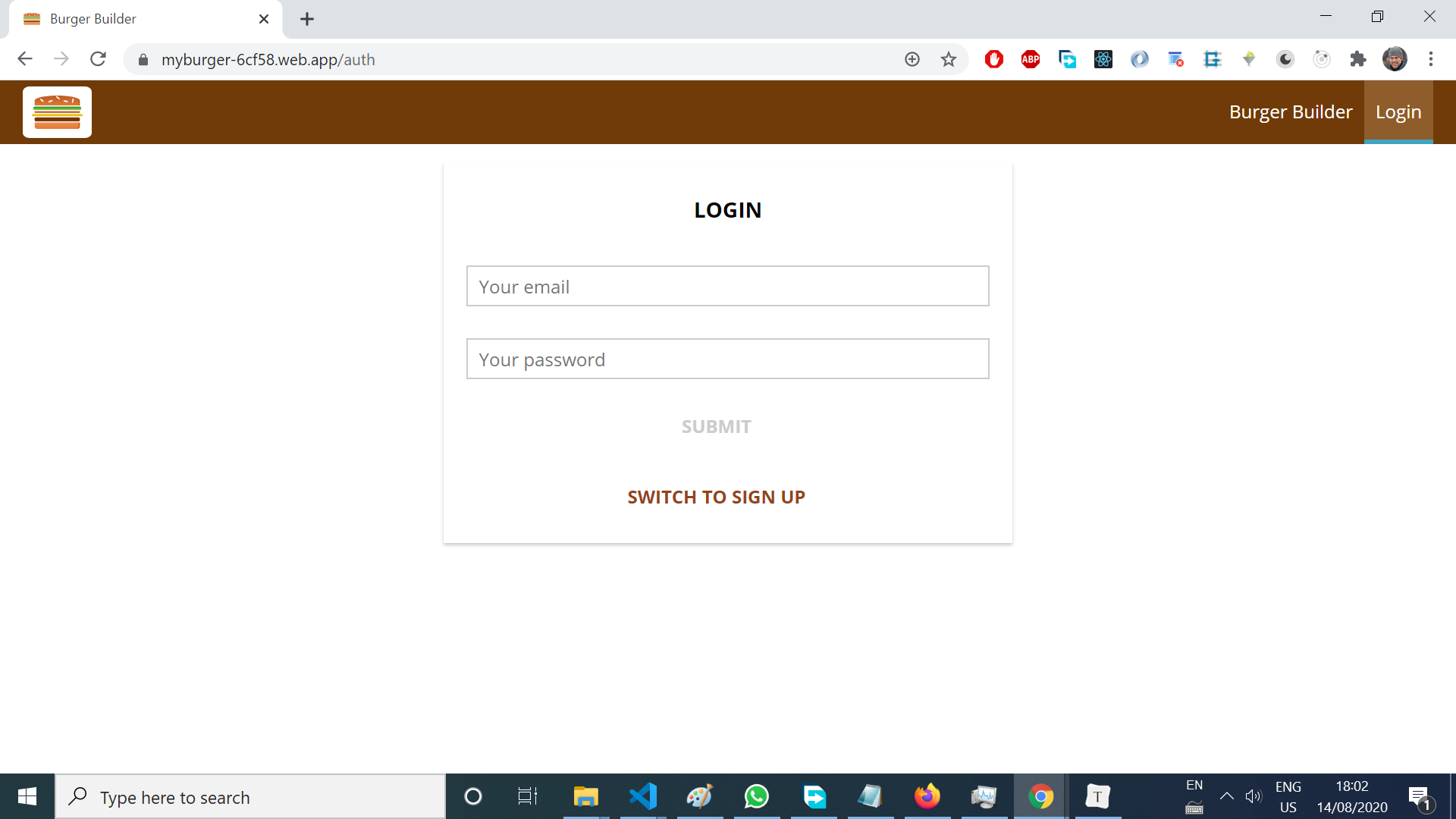
Task: Click the Burger Builder navigation link
Action: (x=1291, y=111)
